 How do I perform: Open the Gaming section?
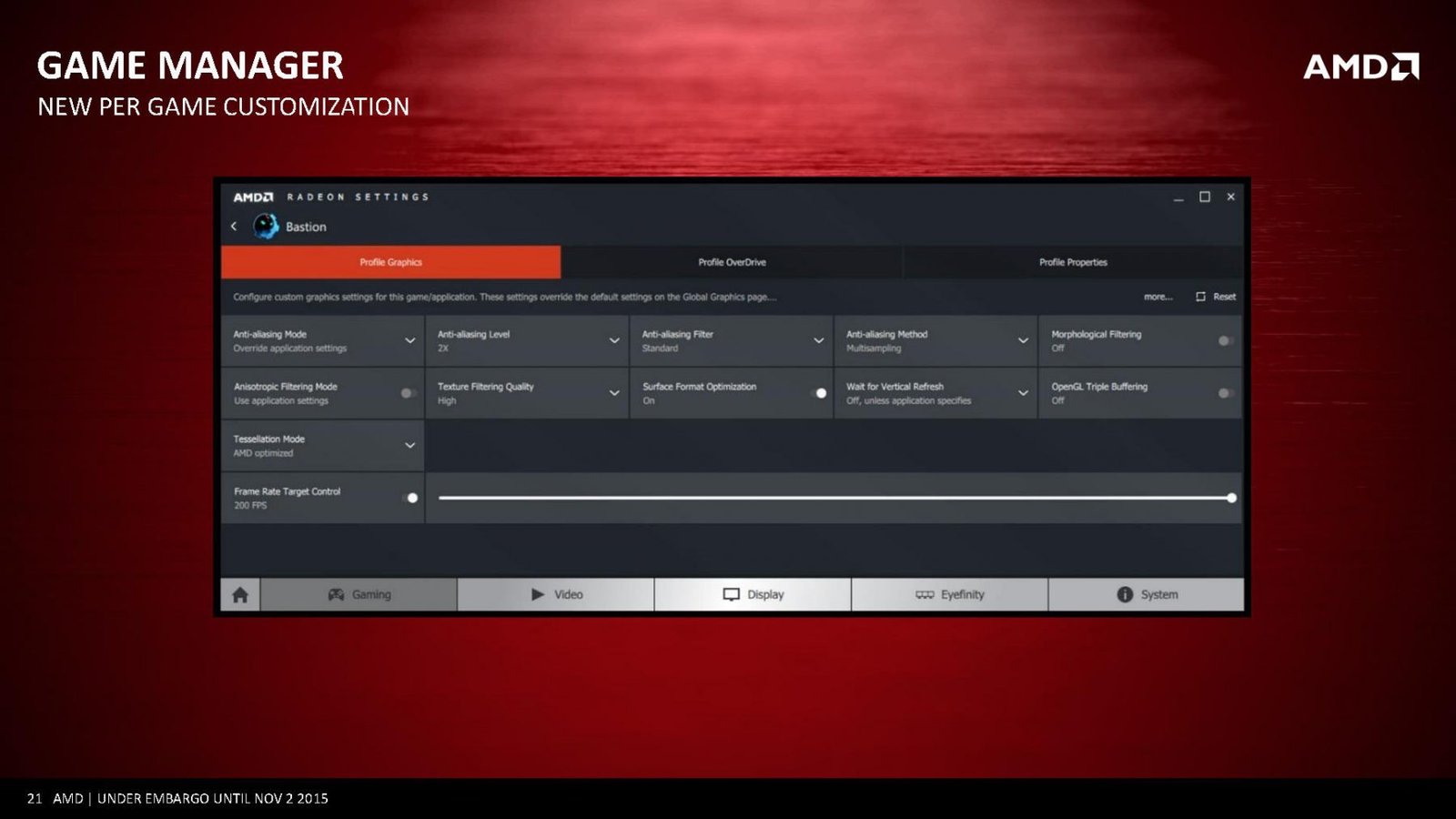point(359,594)
